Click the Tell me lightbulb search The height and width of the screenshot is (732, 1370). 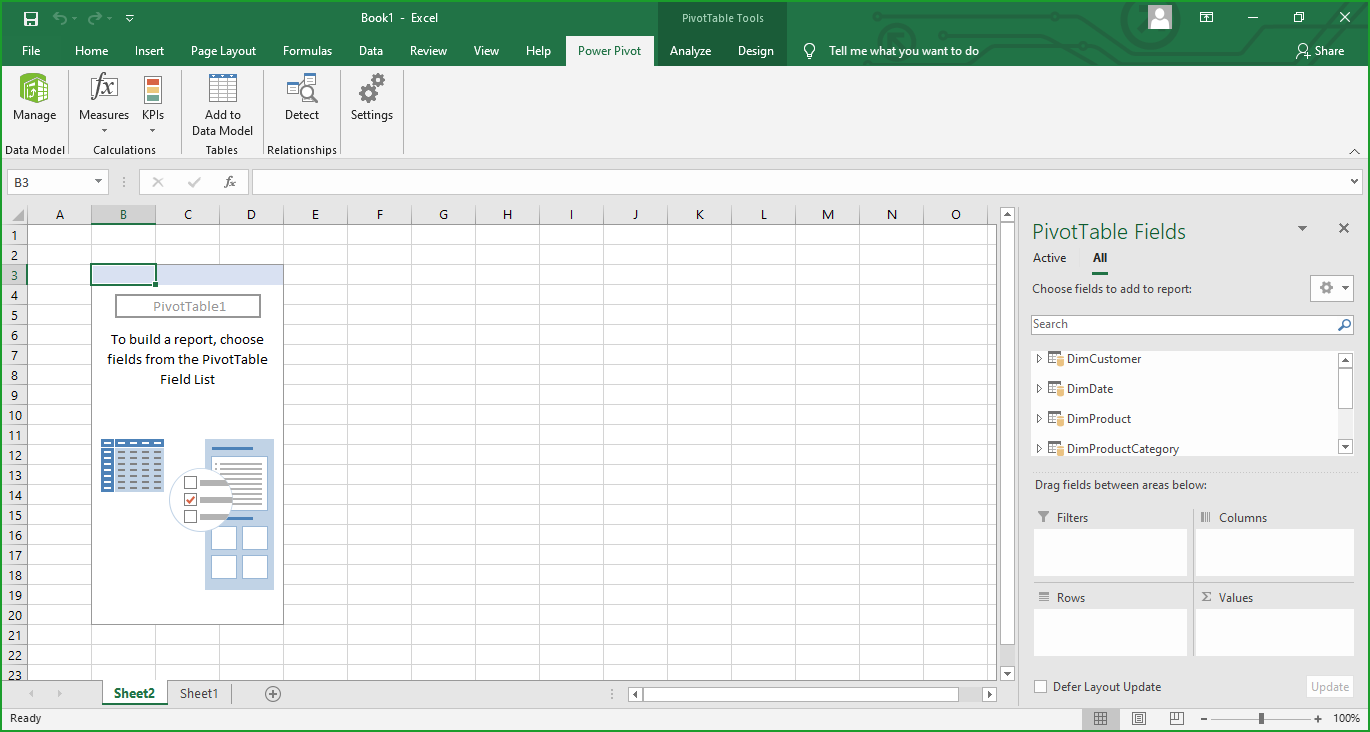coord(809,51)
